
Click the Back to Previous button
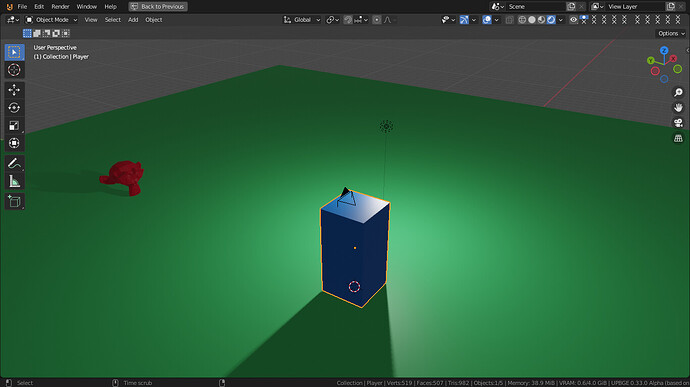point(158,7)
